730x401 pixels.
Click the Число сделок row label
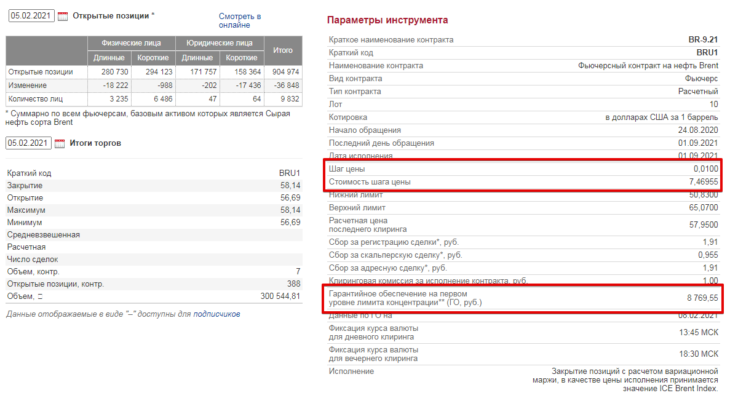[x=32, y=259]
